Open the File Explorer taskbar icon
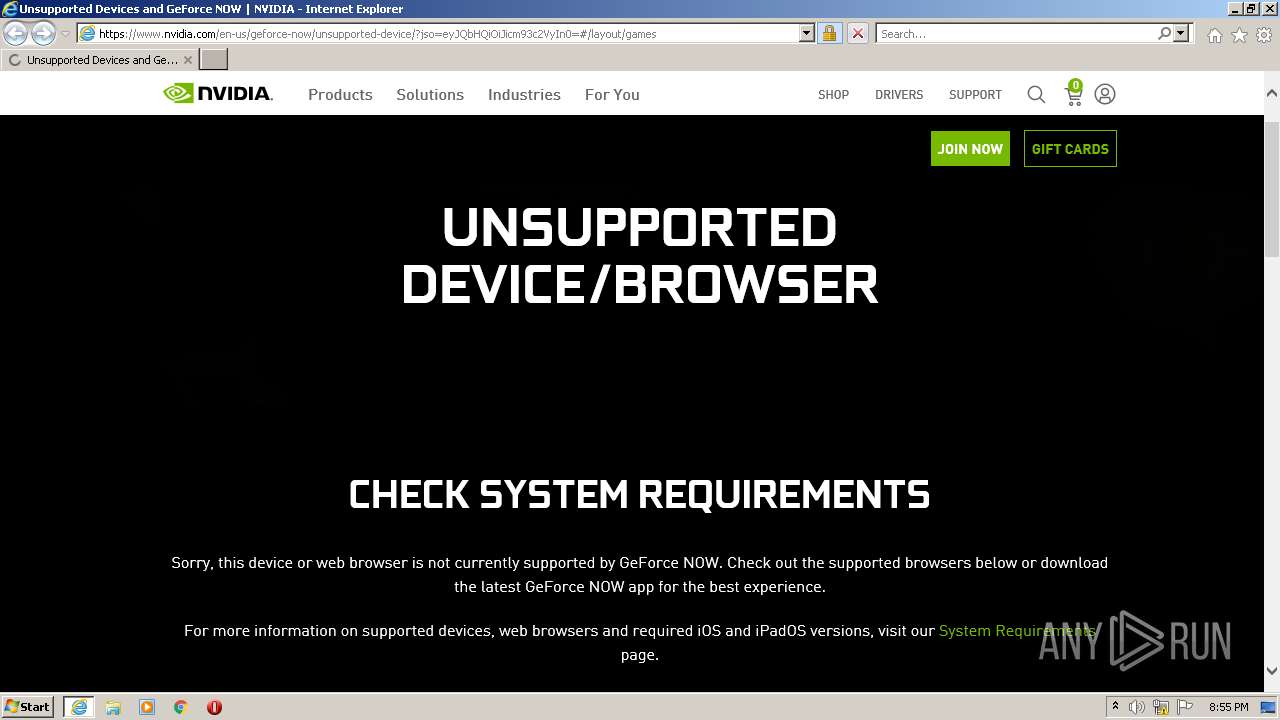The image size is (1280, 720). click(x=113, y=707)
